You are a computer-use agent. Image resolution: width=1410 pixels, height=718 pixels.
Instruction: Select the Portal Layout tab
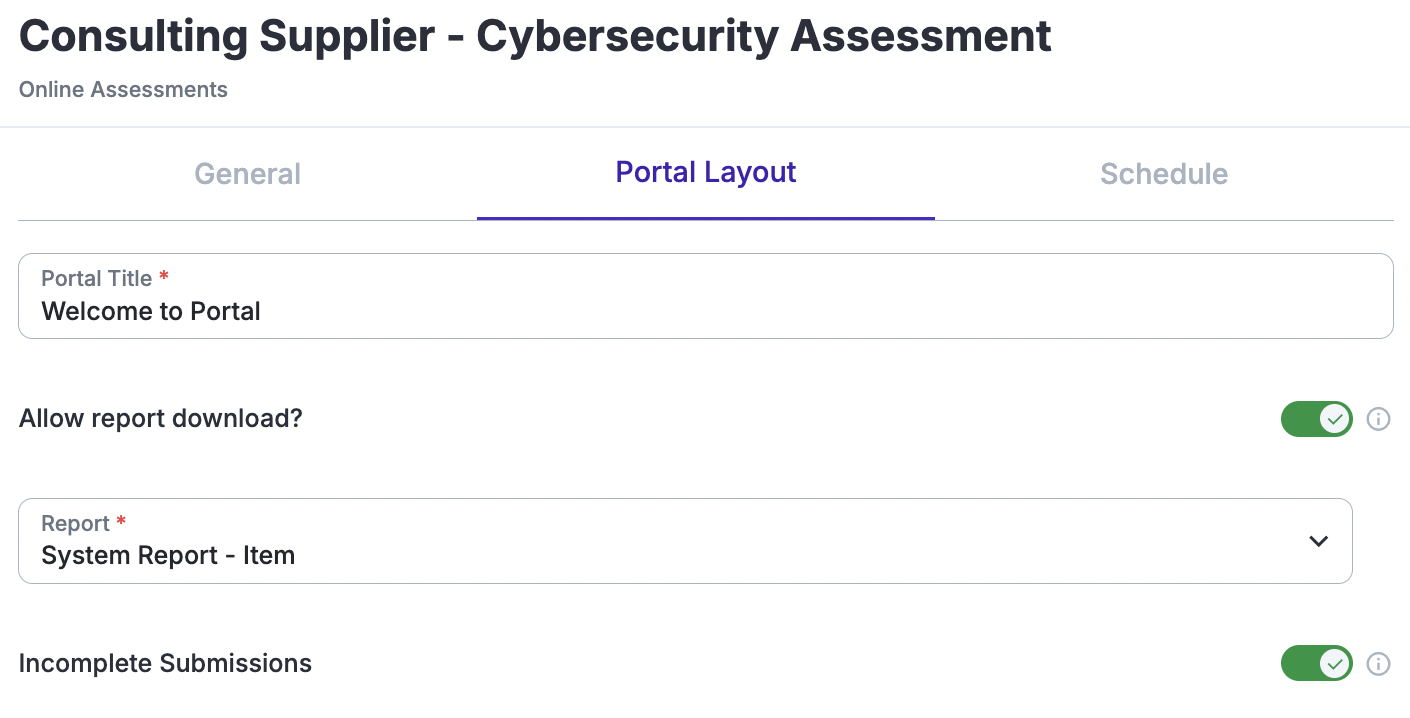(x=705, y=173)
